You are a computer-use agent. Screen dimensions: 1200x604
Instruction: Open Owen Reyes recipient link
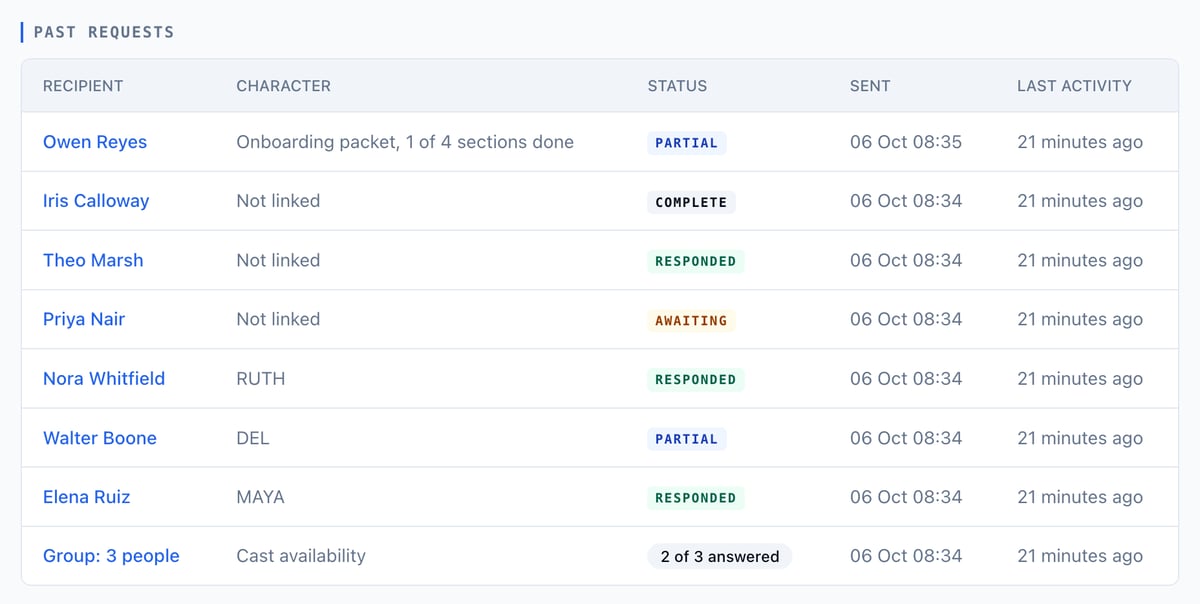coord(95,142)
